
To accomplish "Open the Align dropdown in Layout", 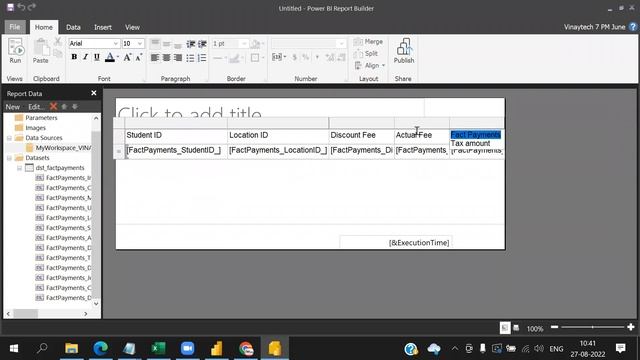I will [370, 65].
